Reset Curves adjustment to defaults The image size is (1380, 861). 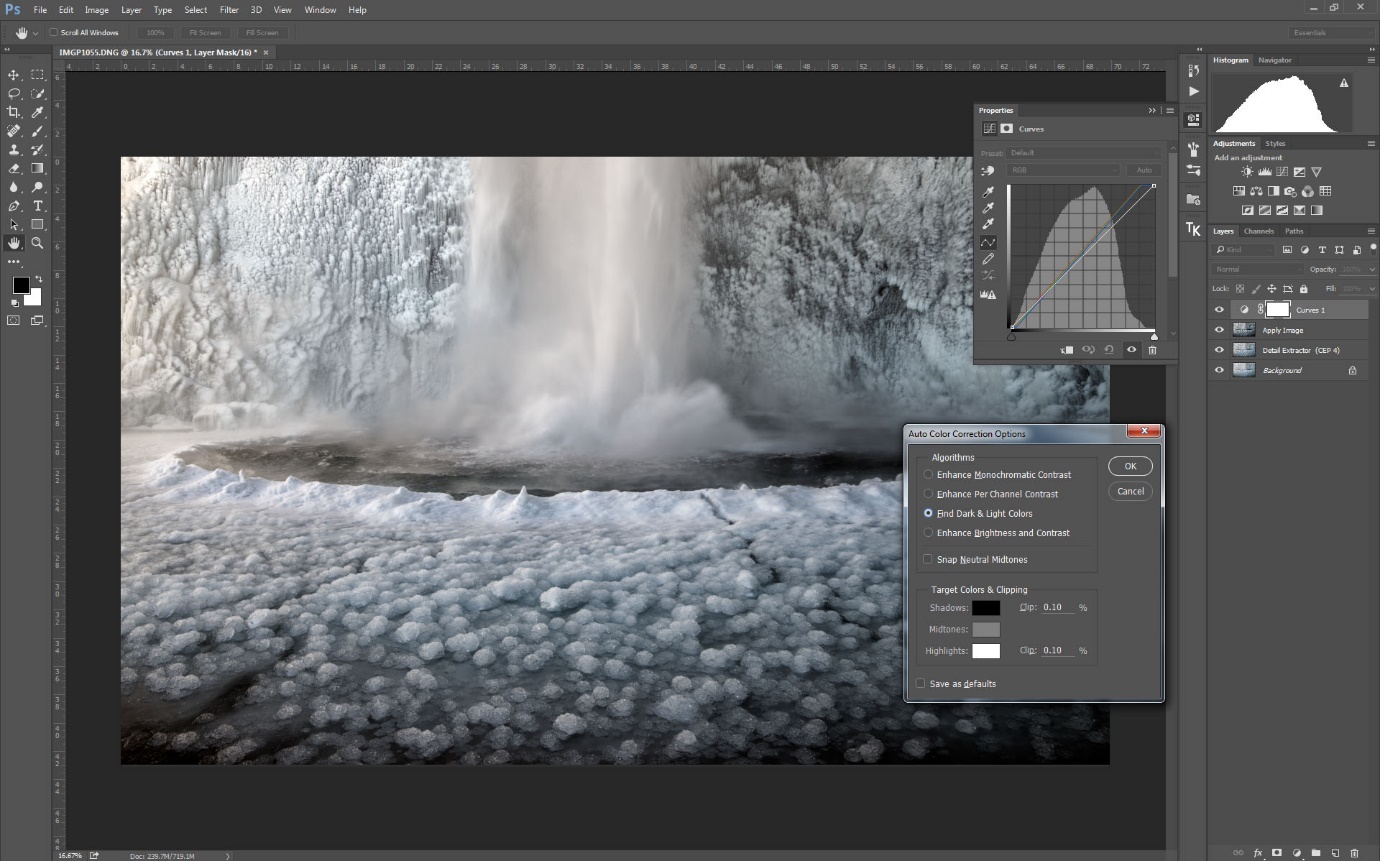coord(1109,350)
